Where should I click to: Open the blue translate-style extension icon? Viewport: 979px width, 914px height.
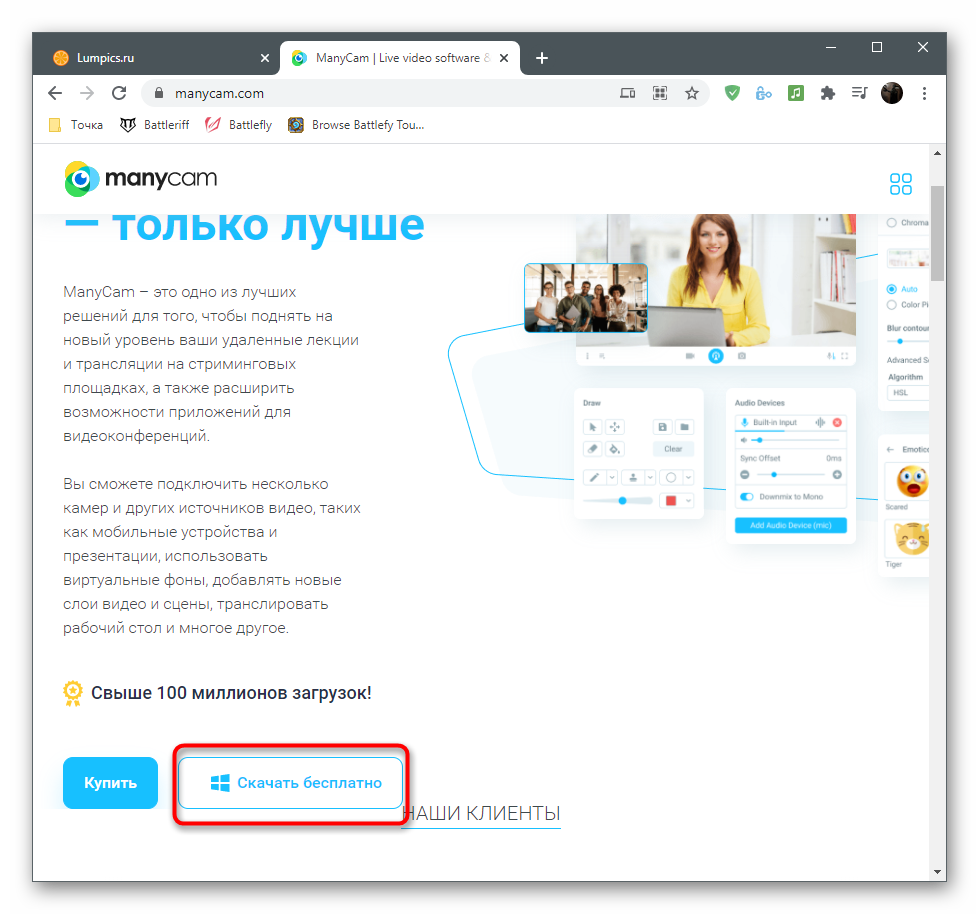(x=764, y=94)
